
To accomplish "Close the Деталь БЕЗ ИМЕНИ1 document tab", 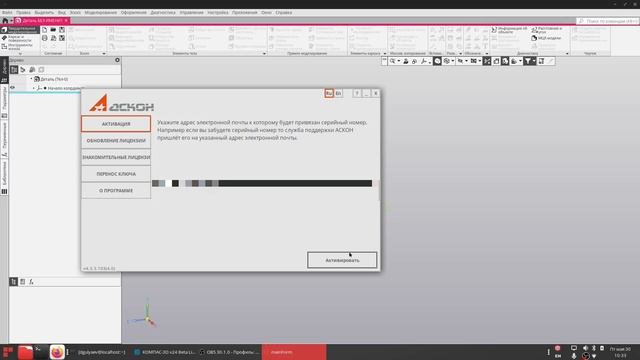I will pyautogui.click(x=66, y=20).
